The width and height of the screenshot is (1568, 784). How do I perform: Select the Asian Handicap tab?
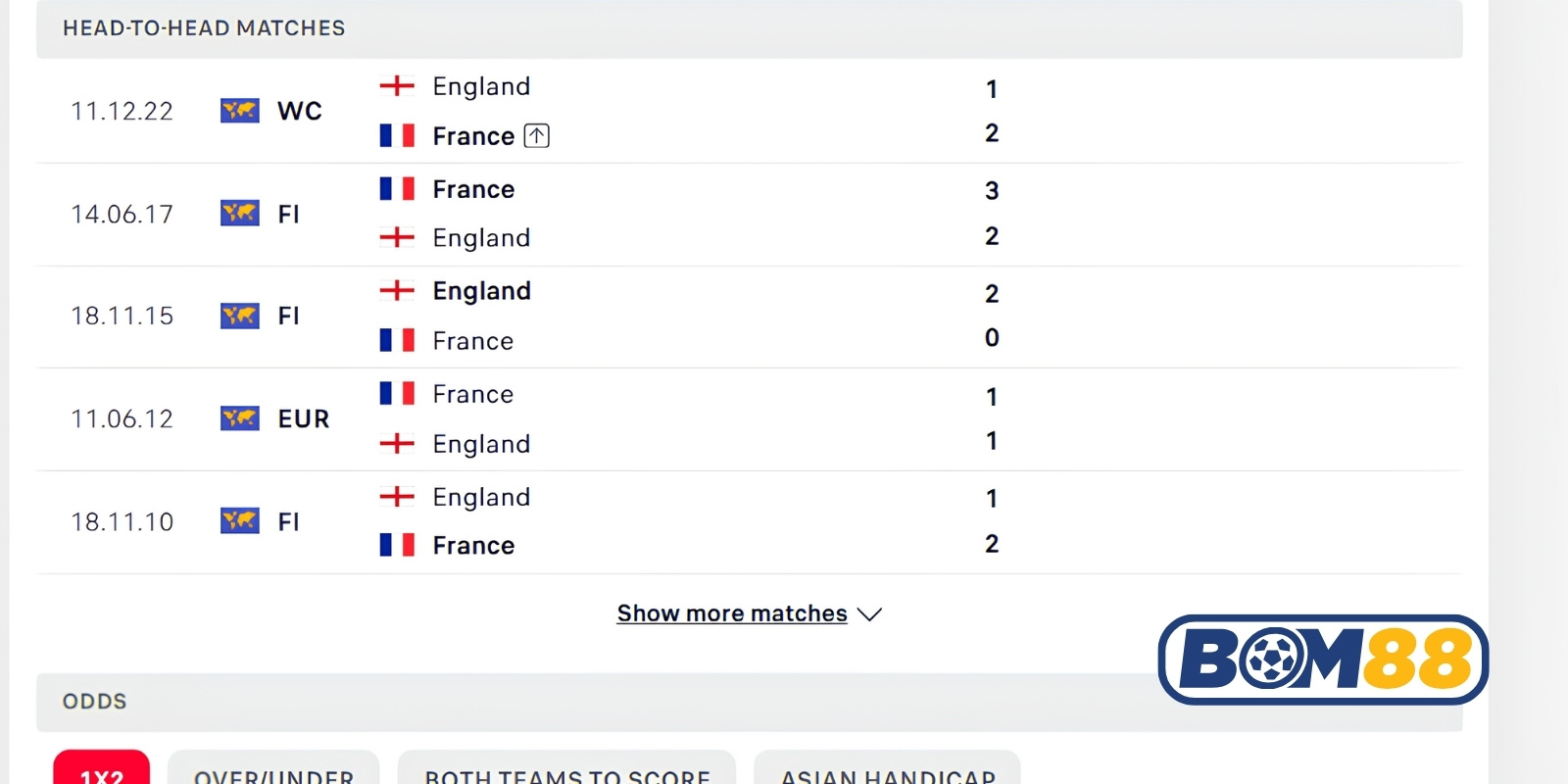click(x=887, y=767)
